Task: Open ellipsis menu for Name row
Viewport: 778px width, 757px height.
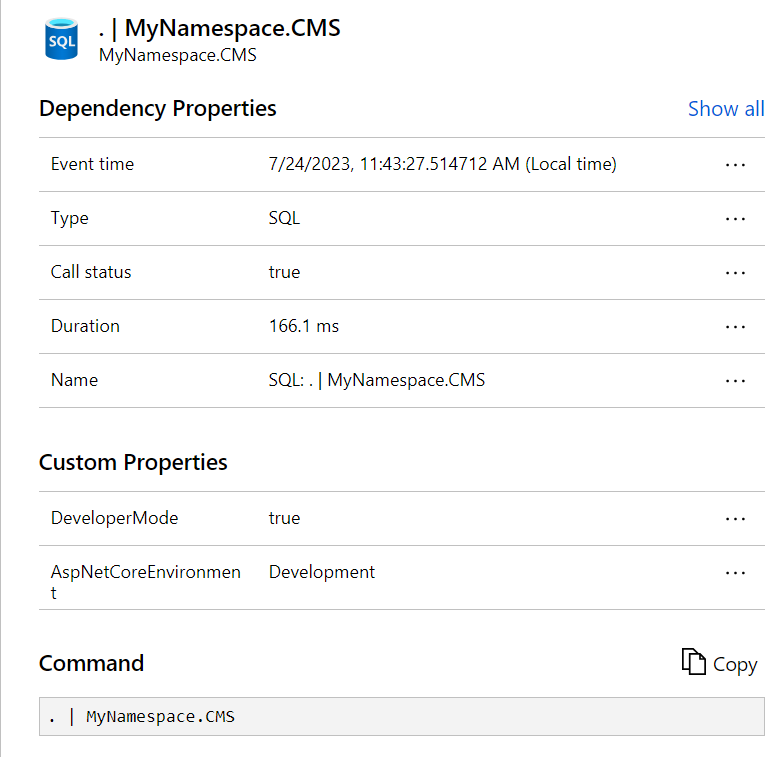Action: [735, 381]
